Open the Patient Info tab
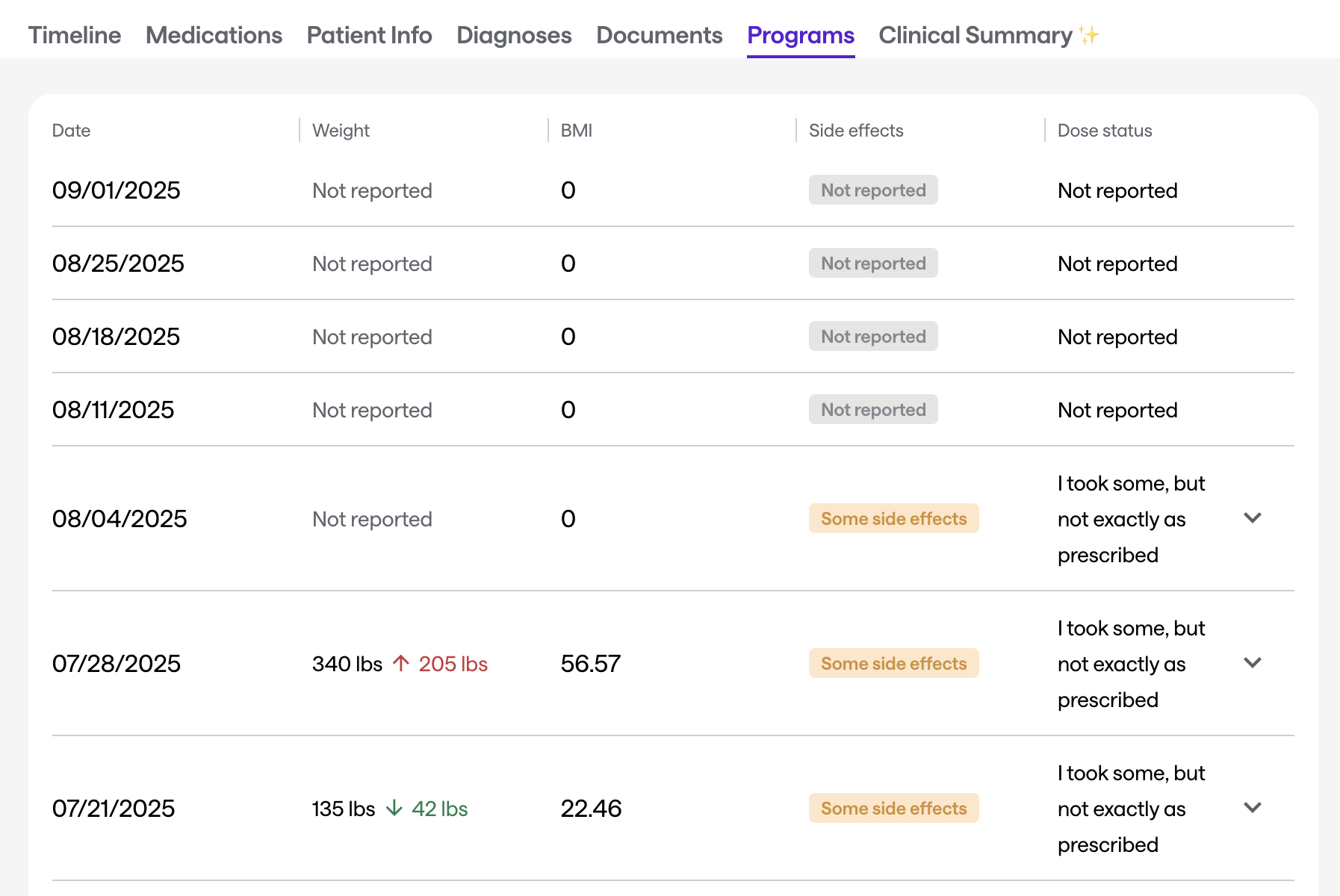The image size is (1340, 896). coord(369,35)
